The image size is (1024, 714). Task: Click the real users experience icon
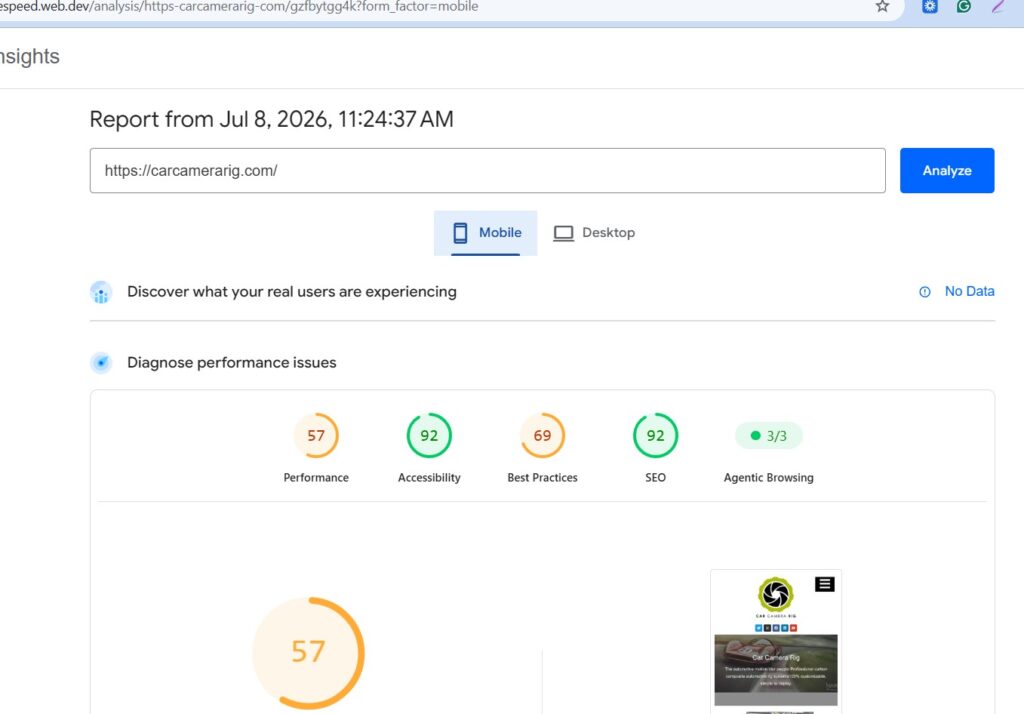coord(101,292)
